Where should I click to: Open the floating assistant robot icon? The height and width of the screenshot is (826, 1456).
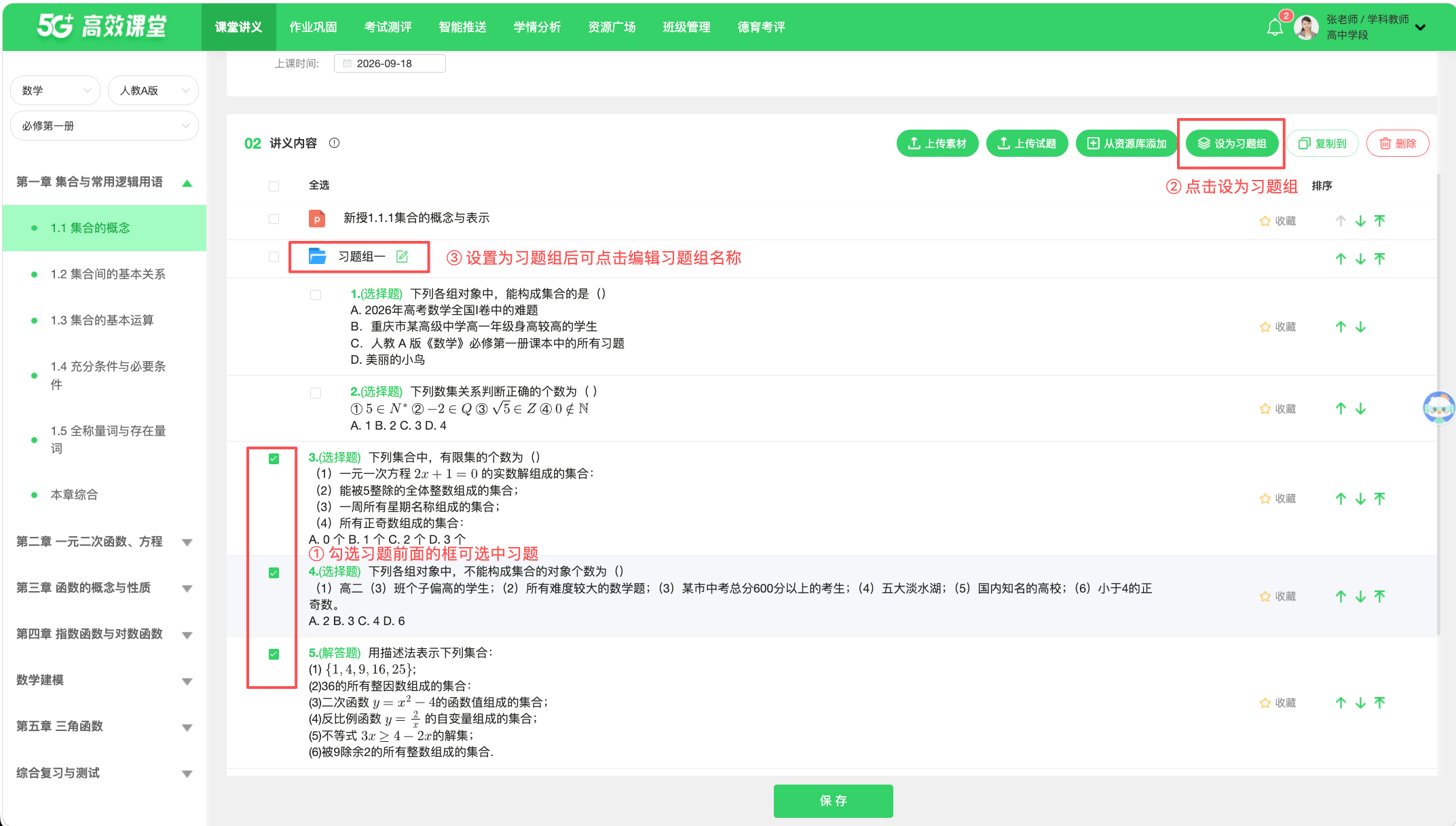pos(1438,407)
